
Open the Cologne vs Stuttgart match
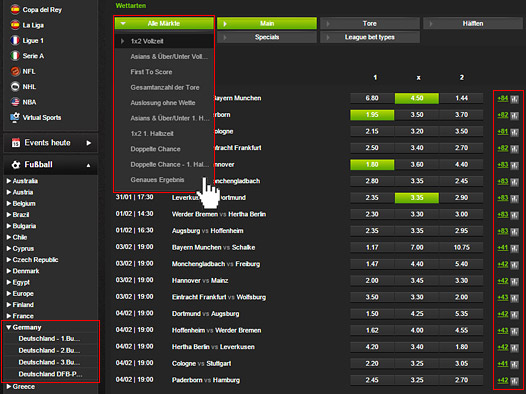pos(202,363)
